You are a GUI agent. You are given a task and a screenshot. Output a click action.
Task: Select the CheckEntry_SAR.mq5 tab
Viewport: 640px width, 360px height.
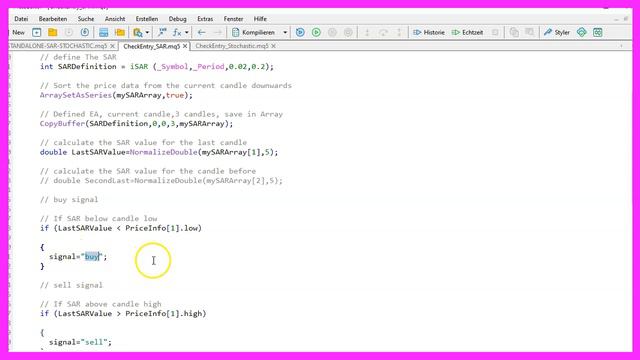(x=151, y=46)
